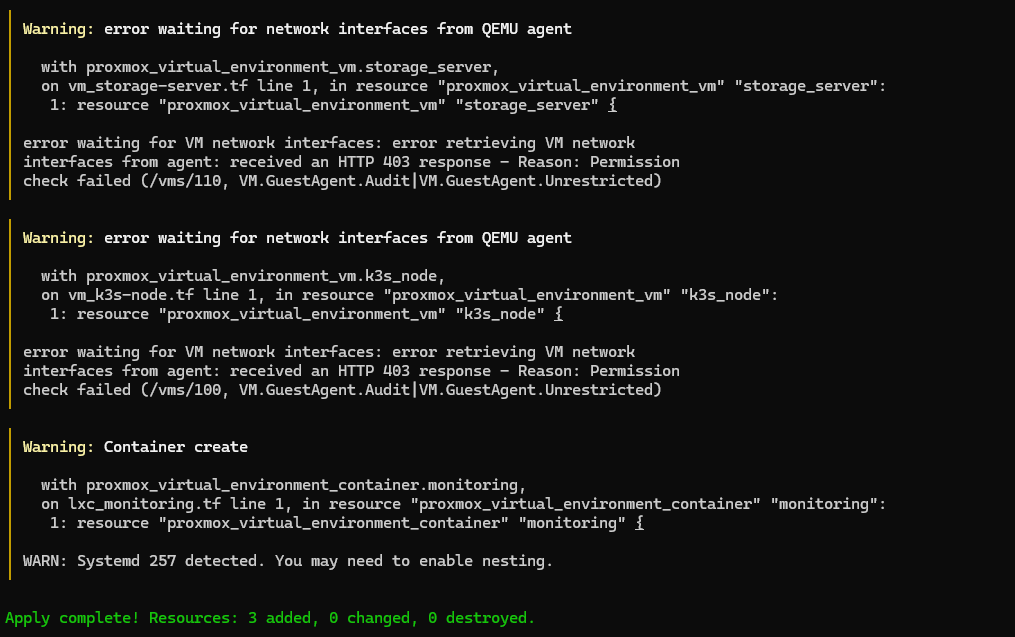1015x637 pixels.
Task: Click '0 destroyed.' in the apply summary
Action: click(482, 618)
